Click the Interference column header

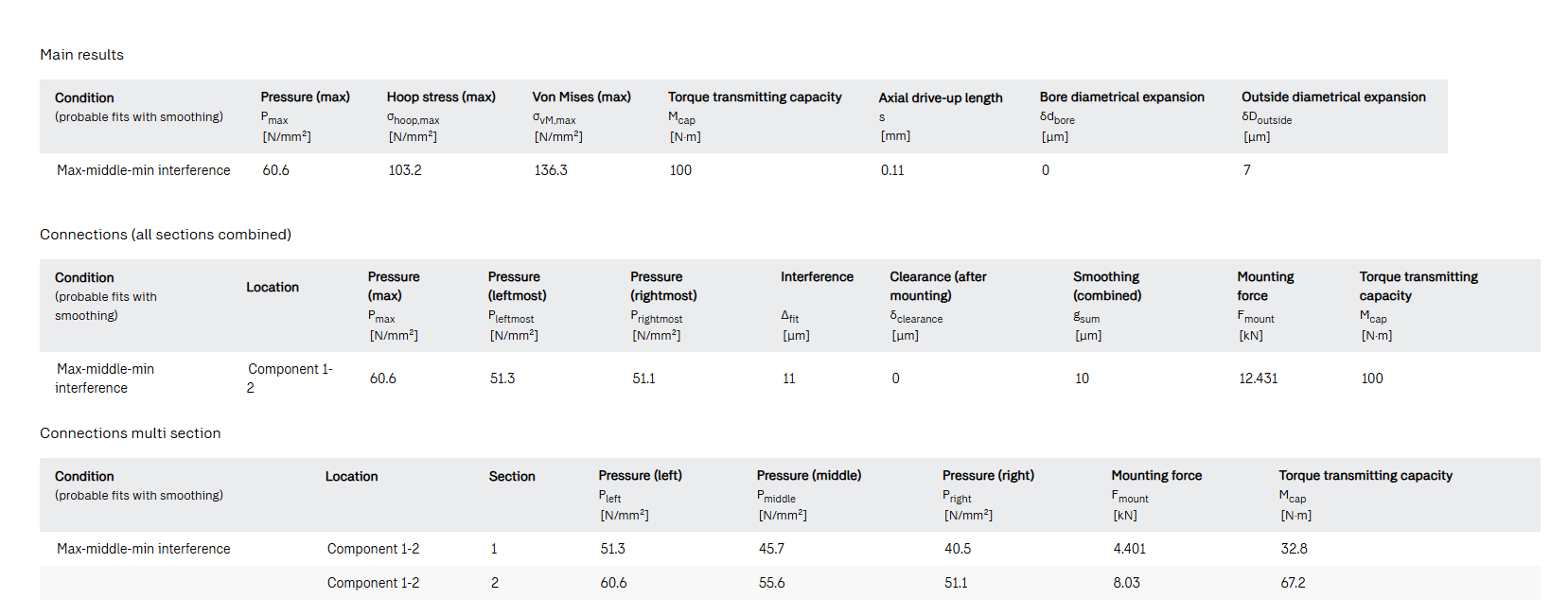coord(817,277)
